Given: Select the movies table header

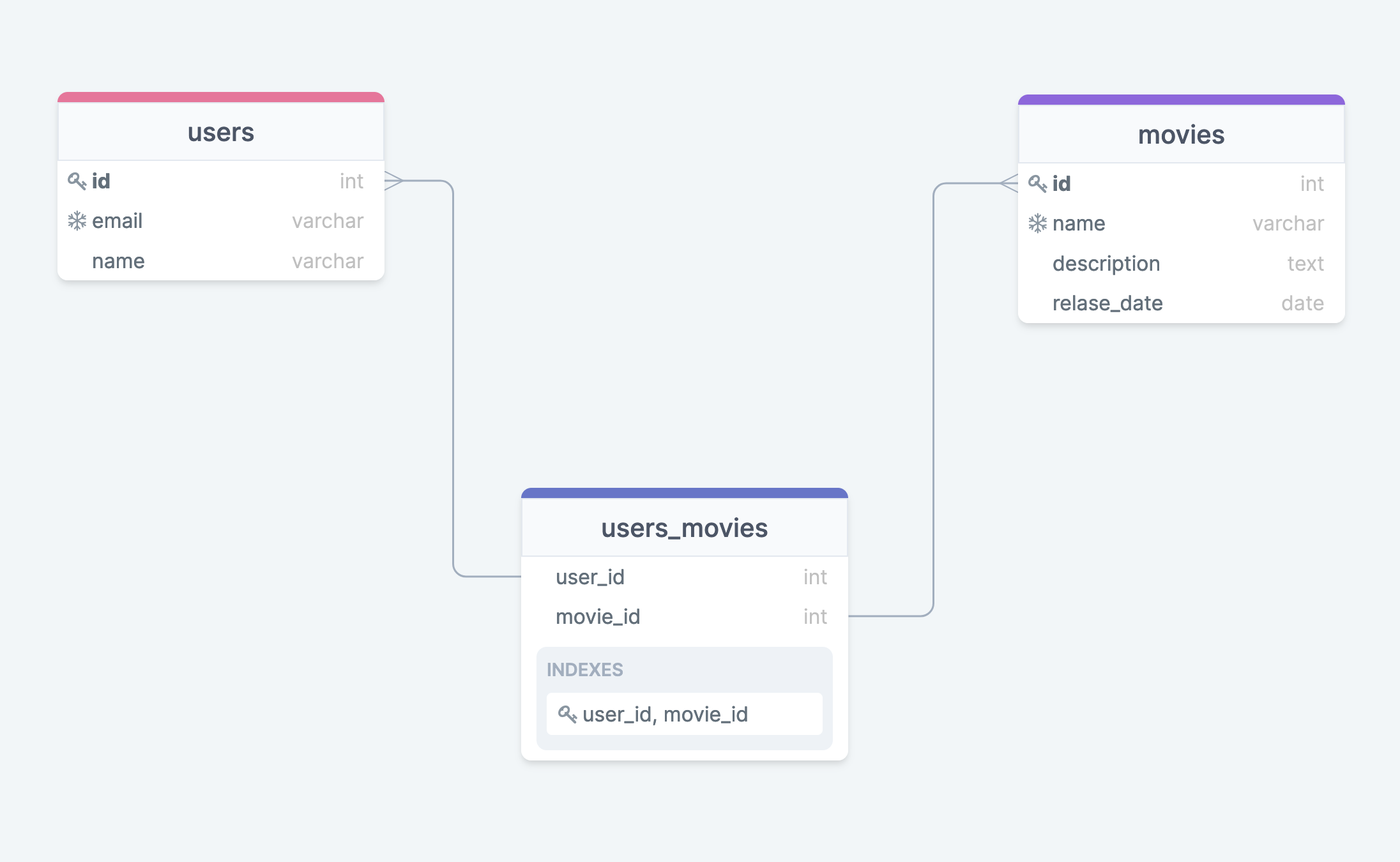Looking at the screenshot, I should tap(1182, 135).
